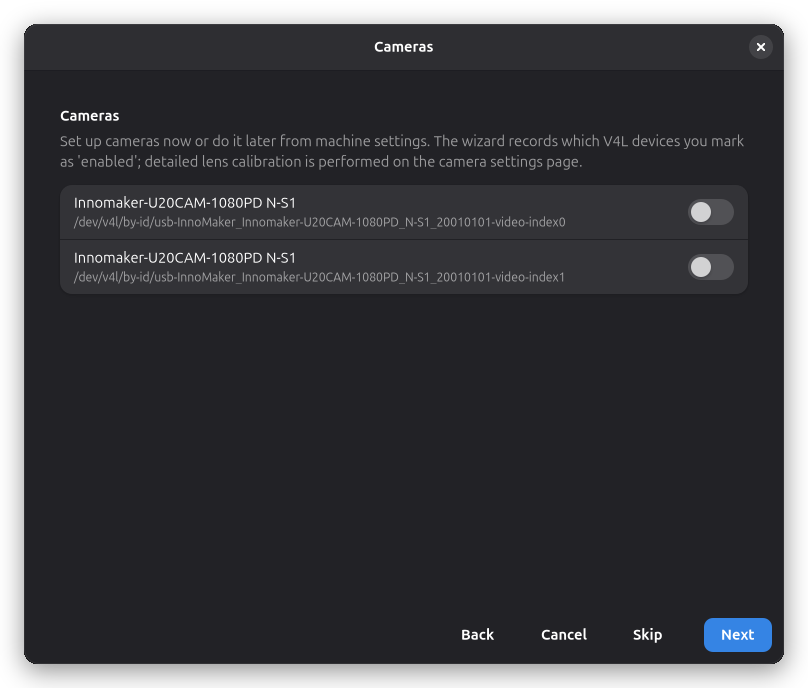Click the Next button
Viewport: 808px width, 688px height.
pyautogui.click(x=737, y=634)
